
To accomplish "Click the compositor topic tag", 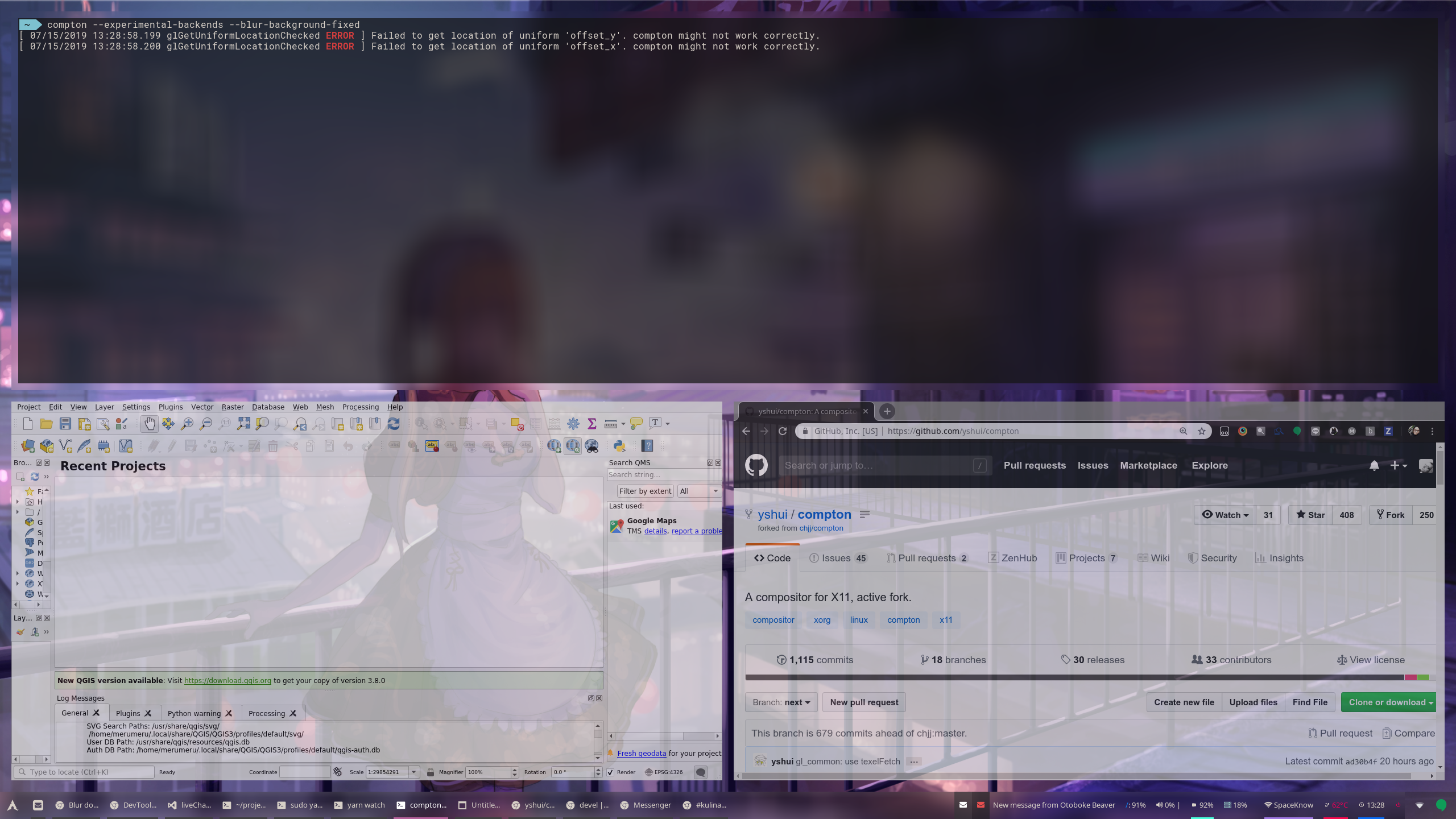I will pyautogui.click(x=773, y=620).
